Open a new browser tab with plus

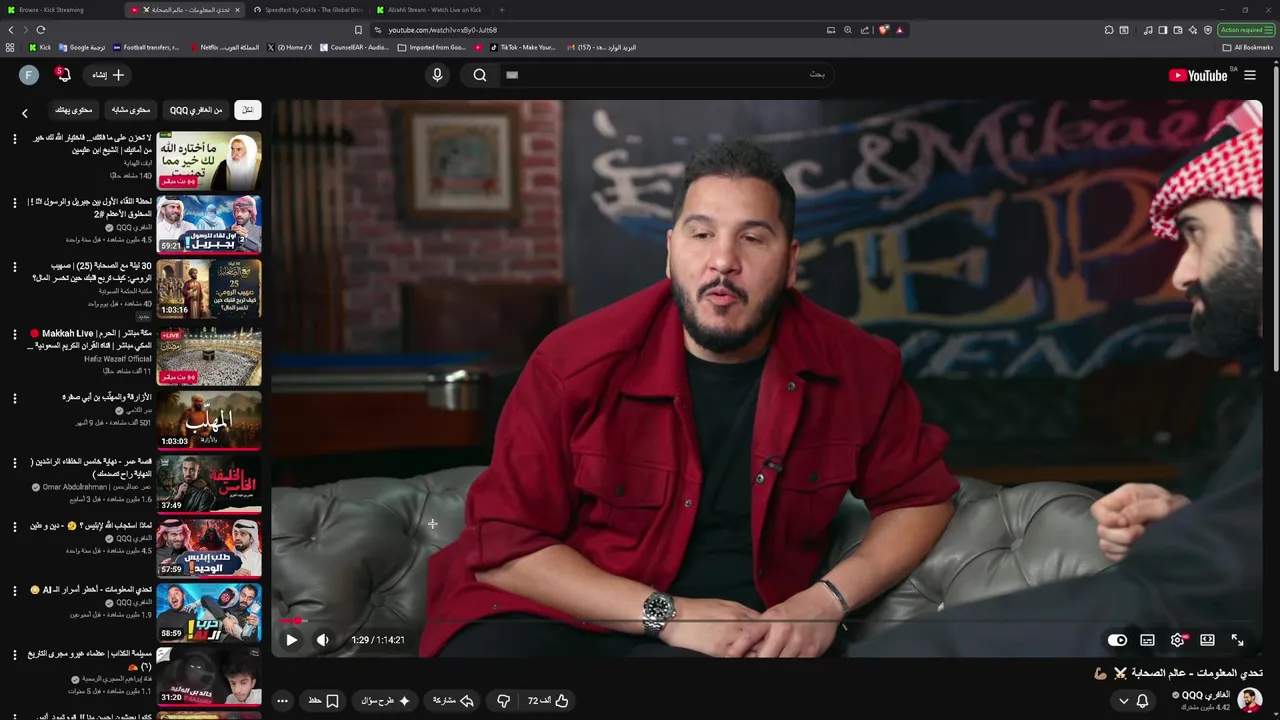(x=502, y=10)
